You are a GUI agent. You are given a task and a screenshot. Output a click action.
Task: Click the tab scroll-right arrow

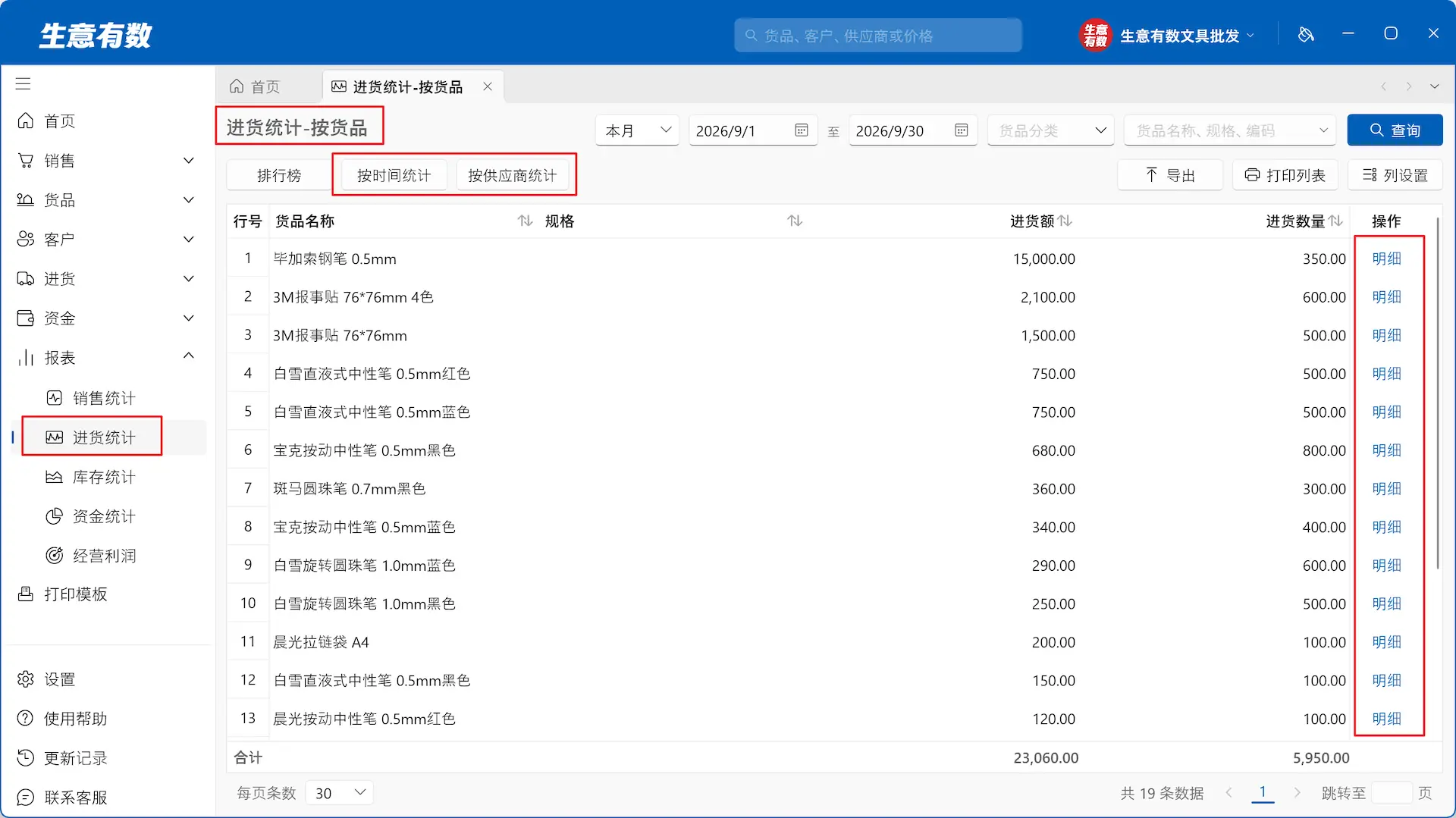coord(1409,86)
